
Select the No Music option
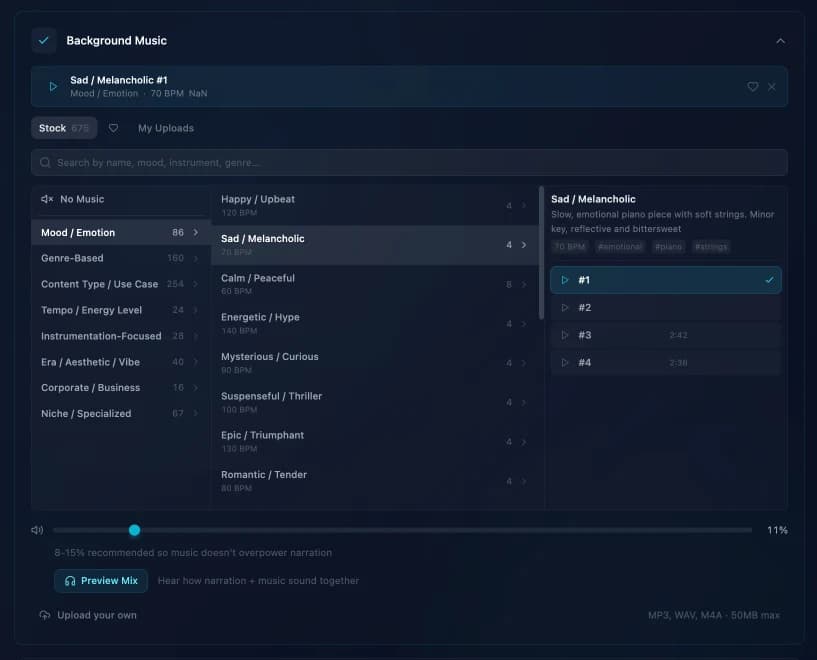[121, 199]
